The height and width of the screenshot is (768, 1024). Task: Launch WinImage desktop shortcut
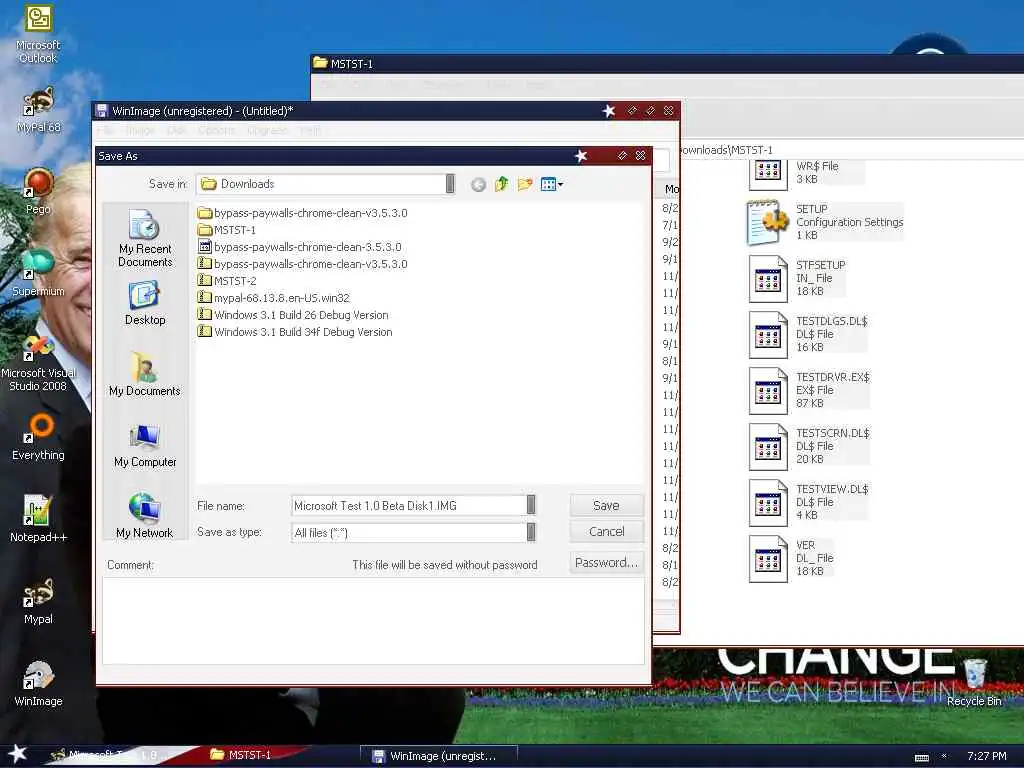coord(38,683)
